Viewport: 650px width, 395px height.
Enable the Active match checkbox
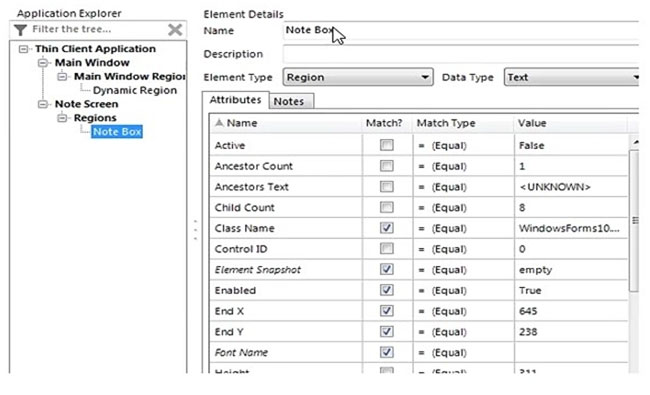[386, 145]
